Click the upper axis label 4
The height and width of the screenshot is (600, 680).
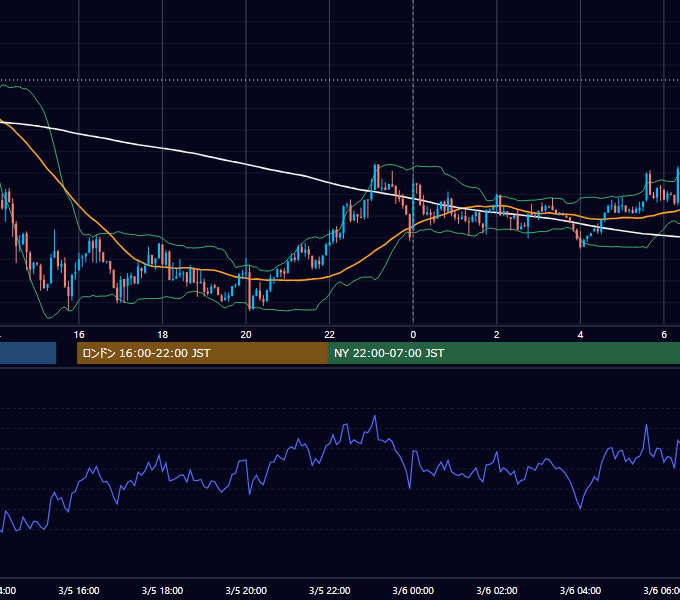click(580, 335)
